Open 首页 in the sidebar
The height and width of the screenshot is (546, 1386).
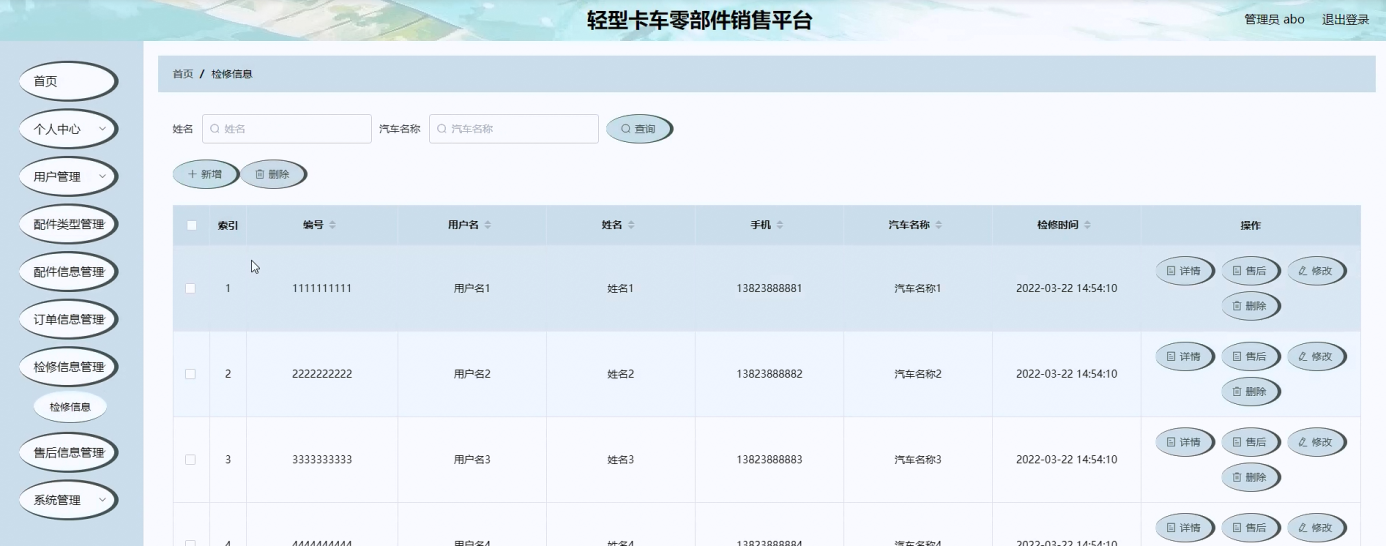click(x=68, y=81)
